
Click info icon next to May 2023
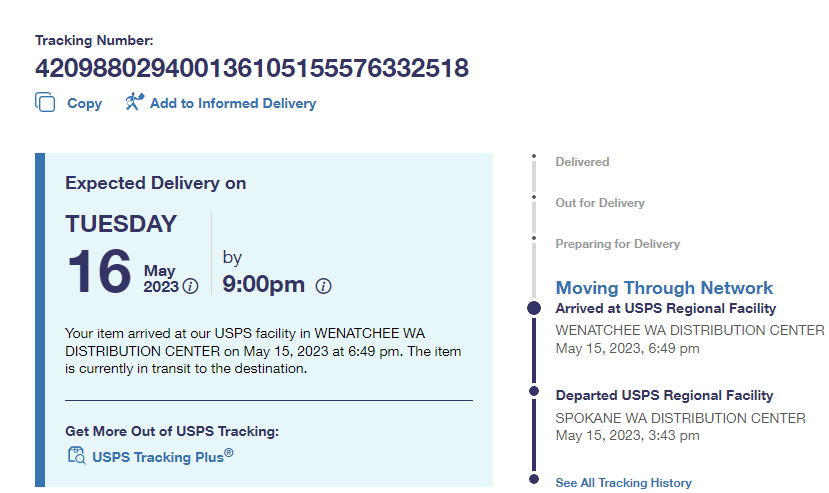pyautogui.click(x=190, y=287)
